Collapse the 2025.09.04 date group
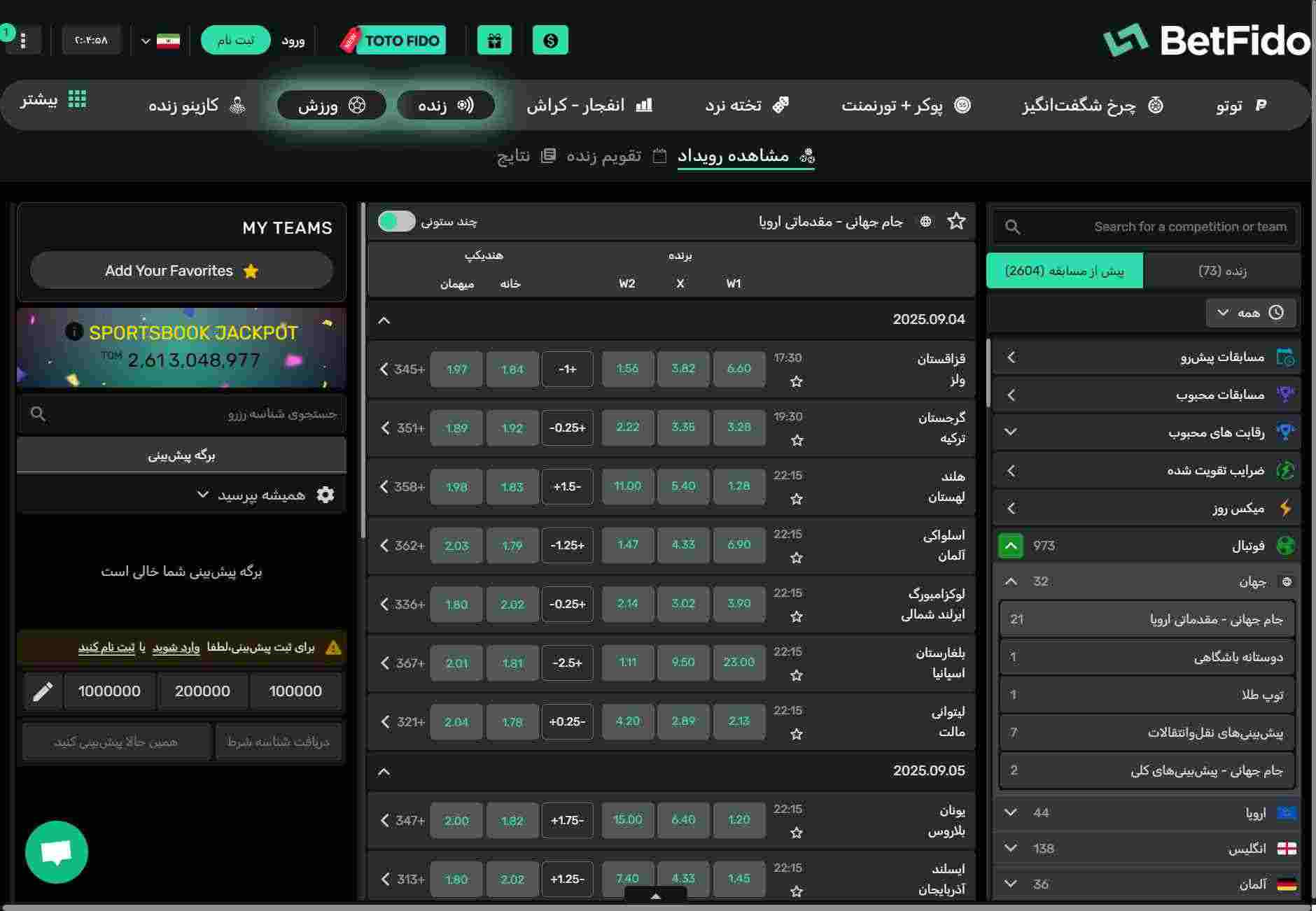This screenshot has width=1316, height=911. click(384, 320)
